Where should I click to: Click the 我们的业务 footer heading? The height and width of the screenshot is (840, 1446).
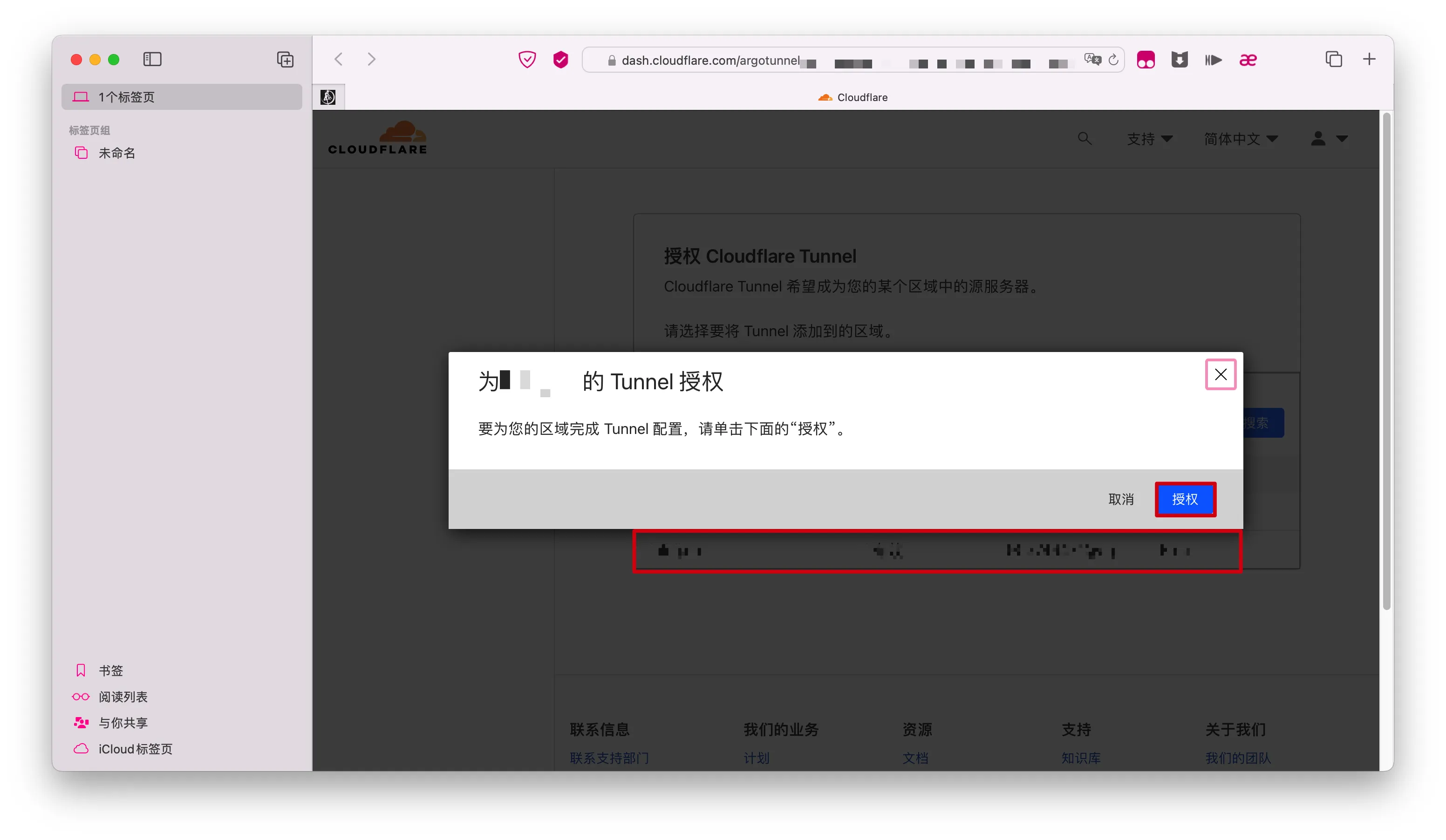[781, 729]
